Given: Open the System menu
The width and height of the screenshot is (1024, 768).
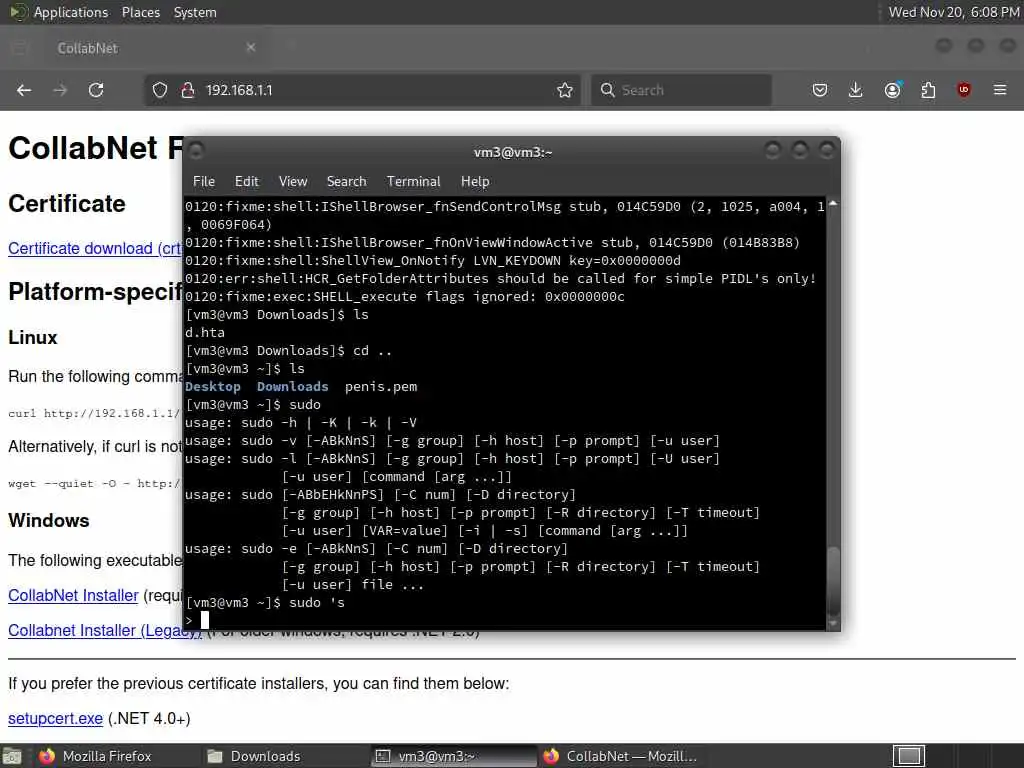Looking at the screenshot, I should pyautogui.click(x=195, y=12).
